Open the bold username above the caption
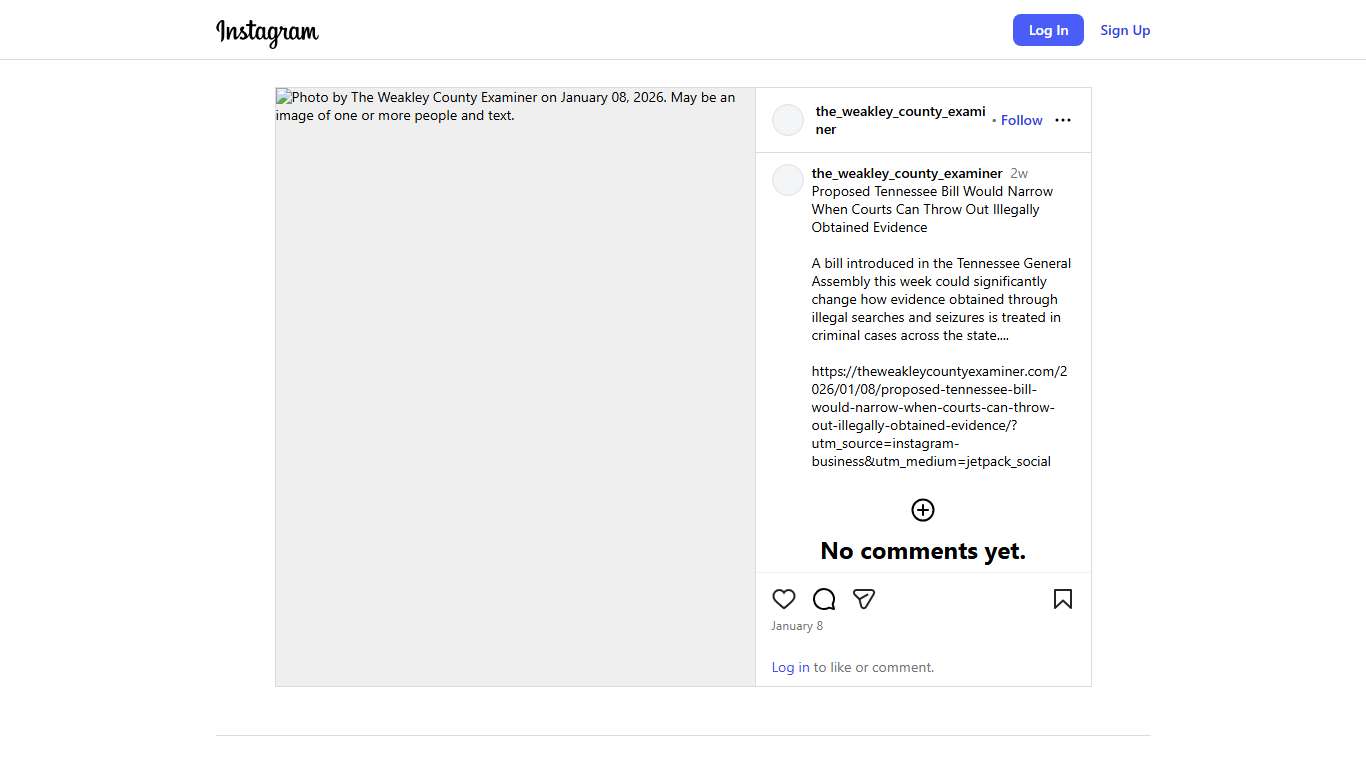The height and width of the screenshot is (768, 1366). (x=906, y=173)
